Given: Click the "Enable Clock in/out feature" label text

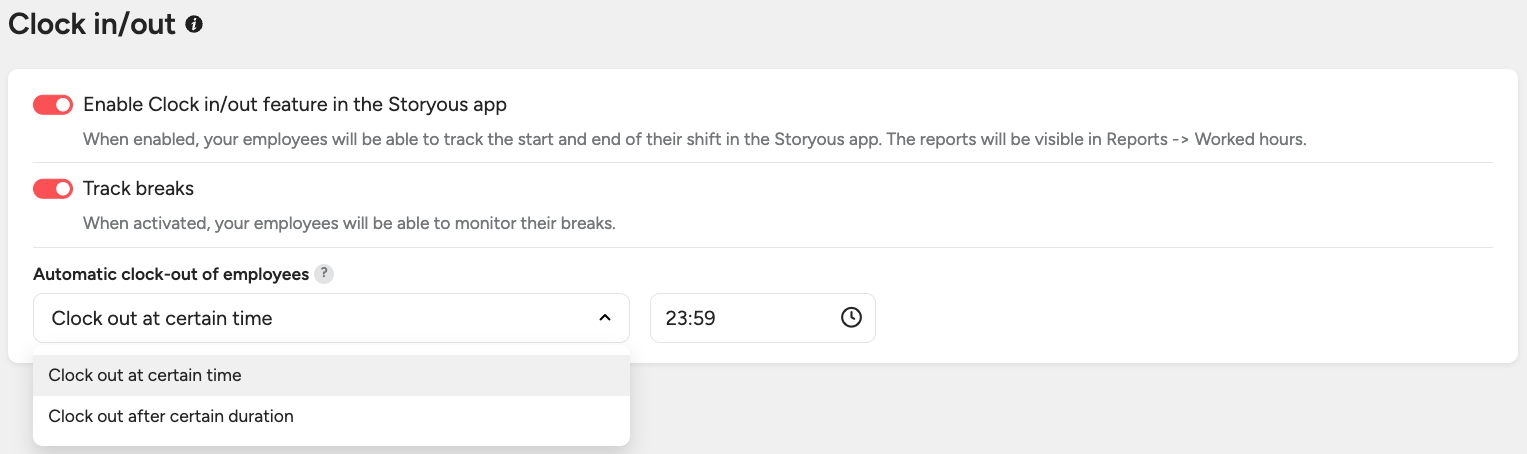Looking at the screenshot, I should 294,104.
